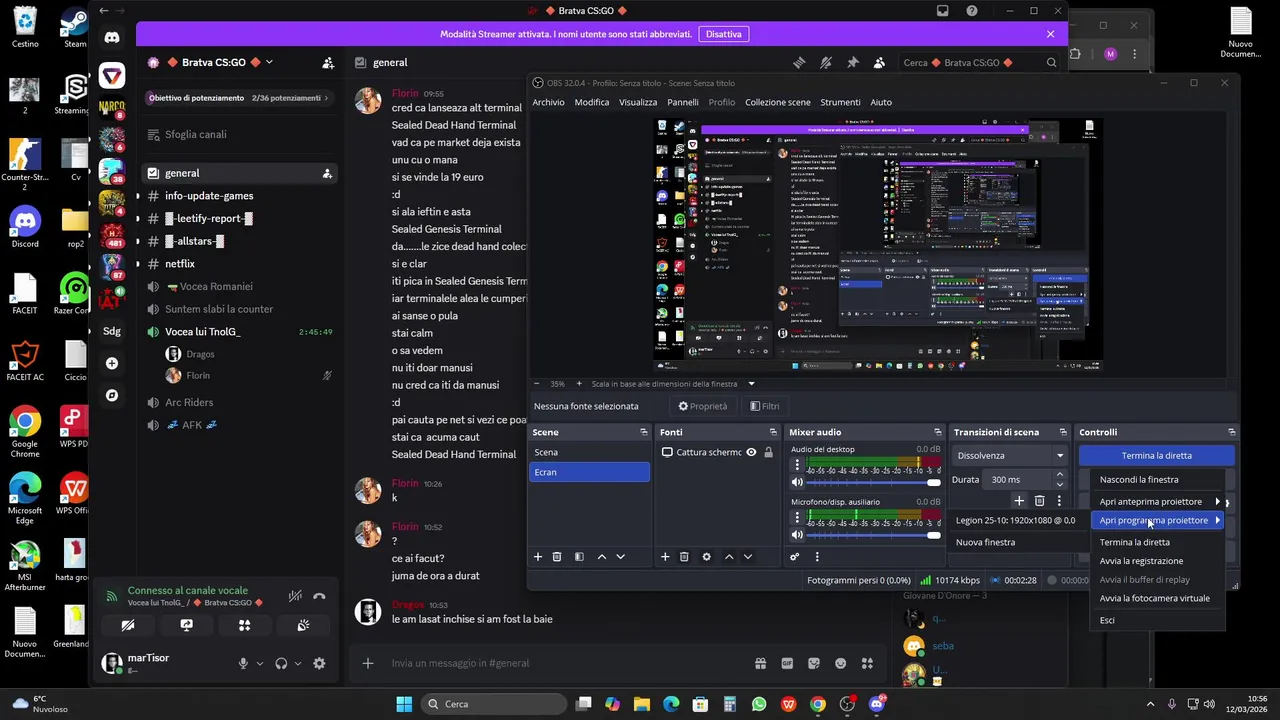
Task: Open preview scaling dropdown arrow
Action: click(751, 384)
